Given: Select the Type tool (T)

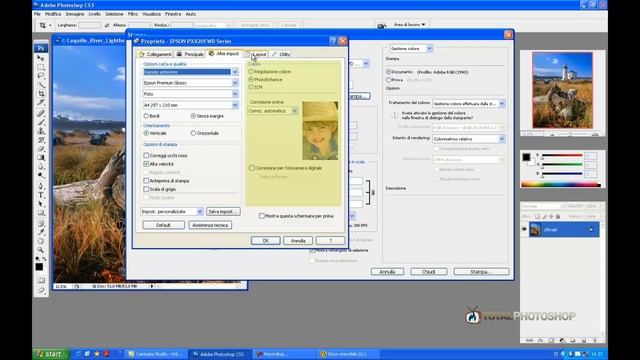Looking at the screenshot, I should point(41,195).
